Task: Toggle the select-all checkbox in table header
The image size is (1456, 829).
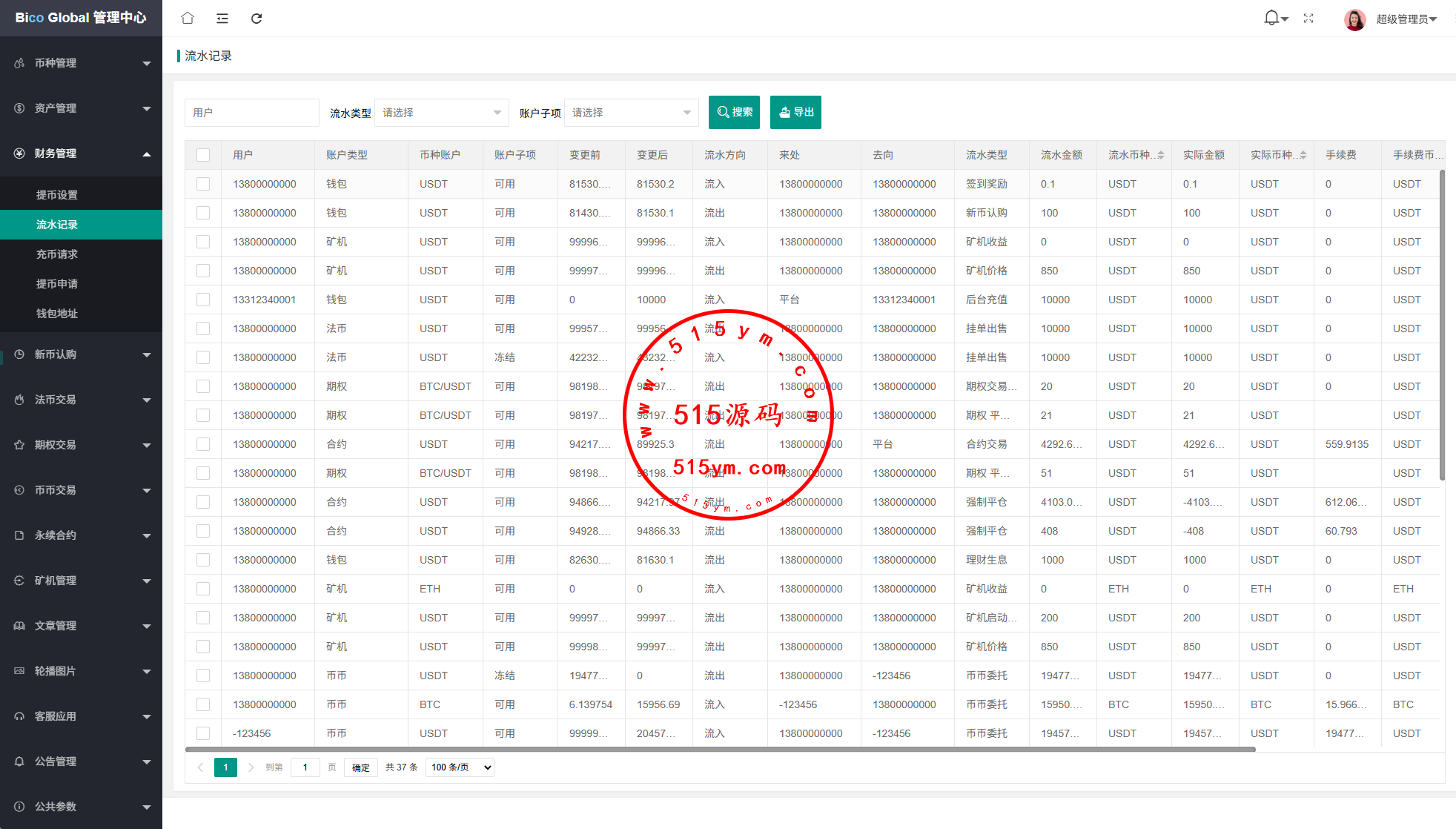Action: pos(203,155)
